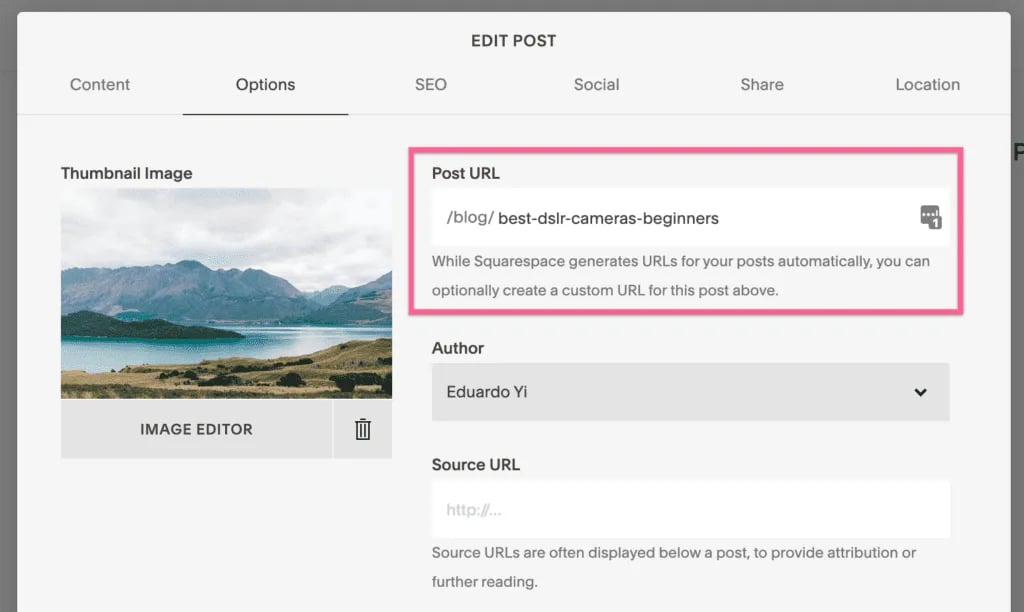Image resolution: width=1024 pixels, height=612 pixels.
Task: Click the /blog/ URL prefix text
Action: [x=469, y=218]
